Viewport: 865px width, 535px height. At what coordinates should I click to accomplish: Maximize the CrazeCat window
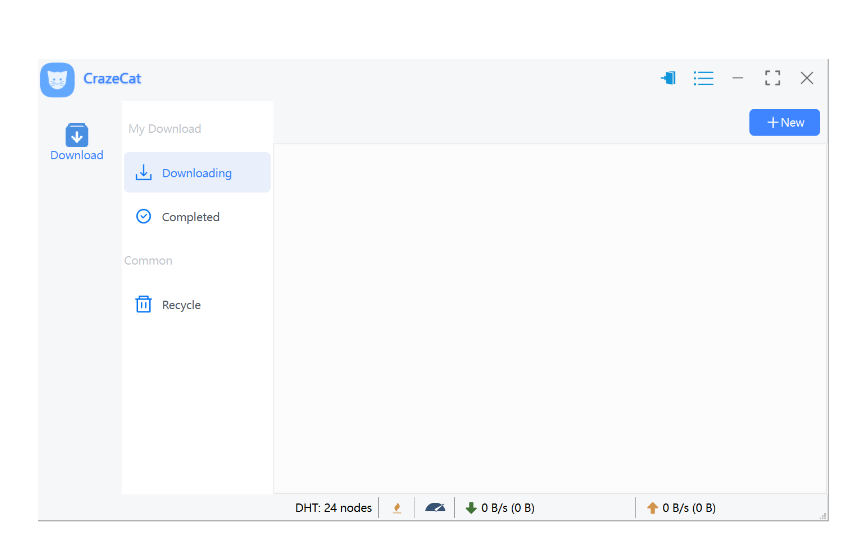(772, 78)
